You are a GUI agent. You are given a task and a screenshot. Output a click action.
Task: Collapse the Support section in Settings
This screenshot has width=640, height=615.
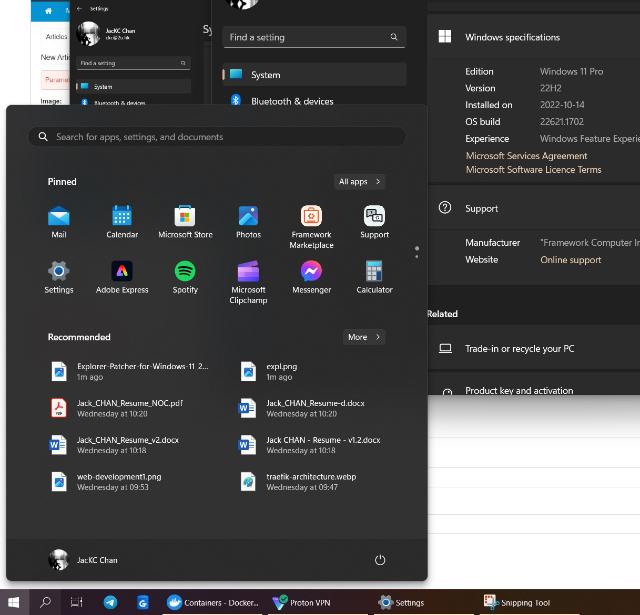point(534,209)
